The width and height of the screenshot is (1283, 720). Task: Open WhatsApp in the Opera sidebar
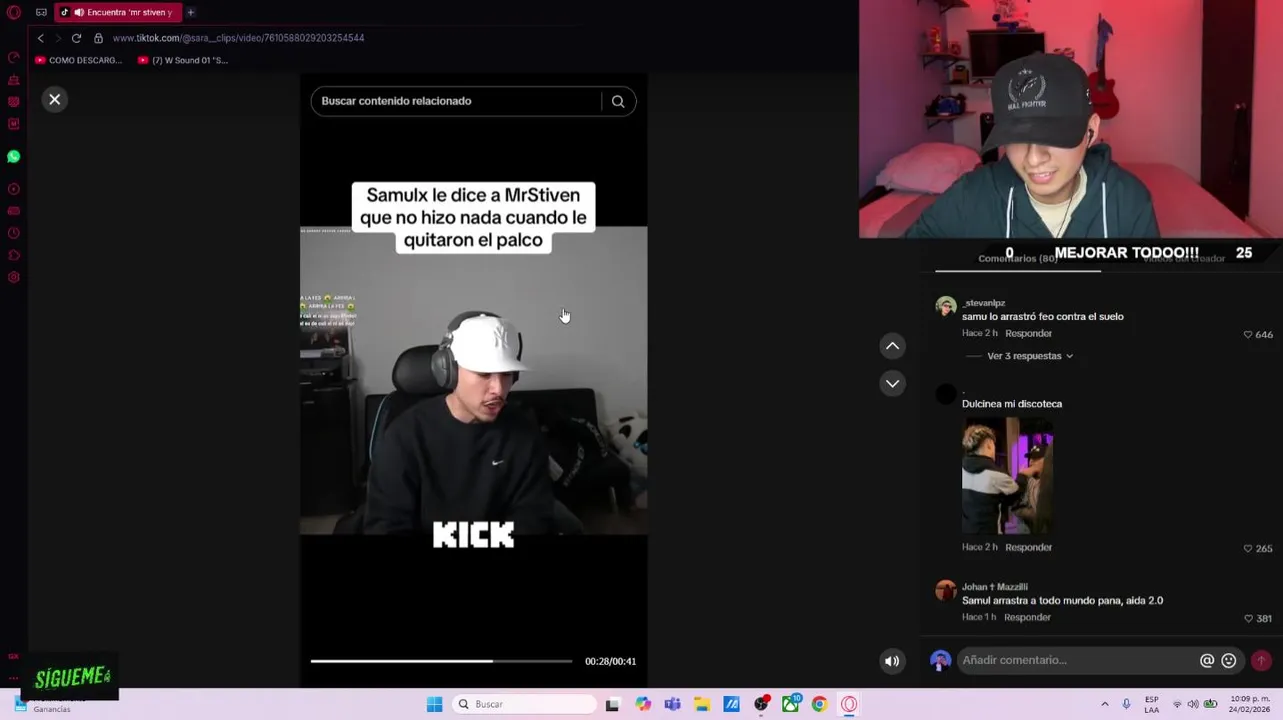(x=14, y=157)
